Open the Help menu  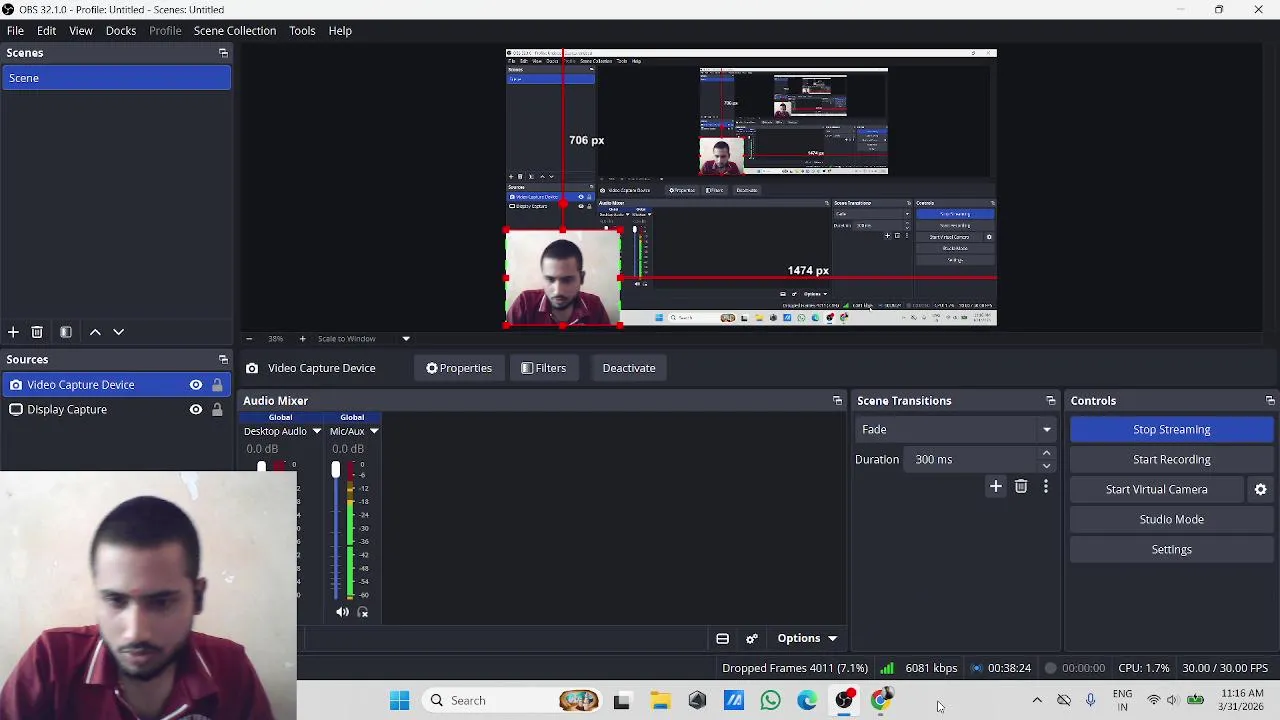click(340, 31)
